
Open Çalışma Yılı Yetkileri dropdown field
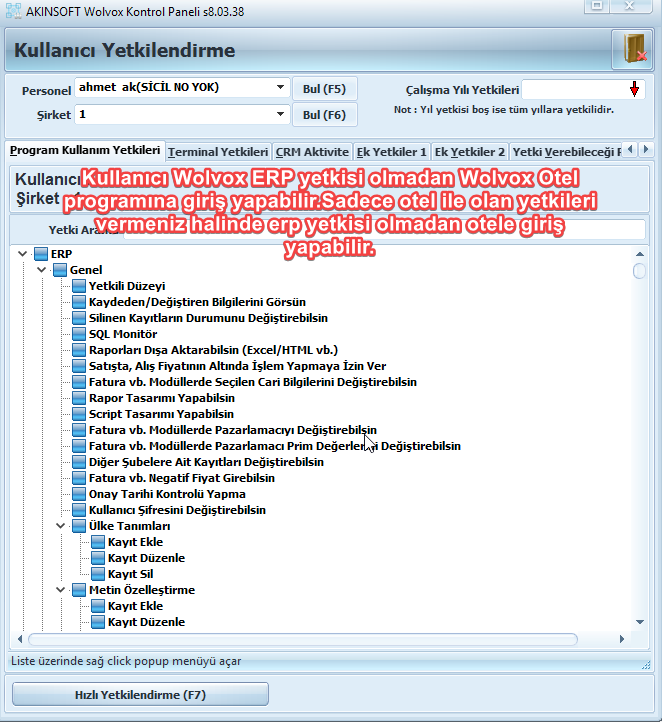pyautogui.click(x=583, y=89)
